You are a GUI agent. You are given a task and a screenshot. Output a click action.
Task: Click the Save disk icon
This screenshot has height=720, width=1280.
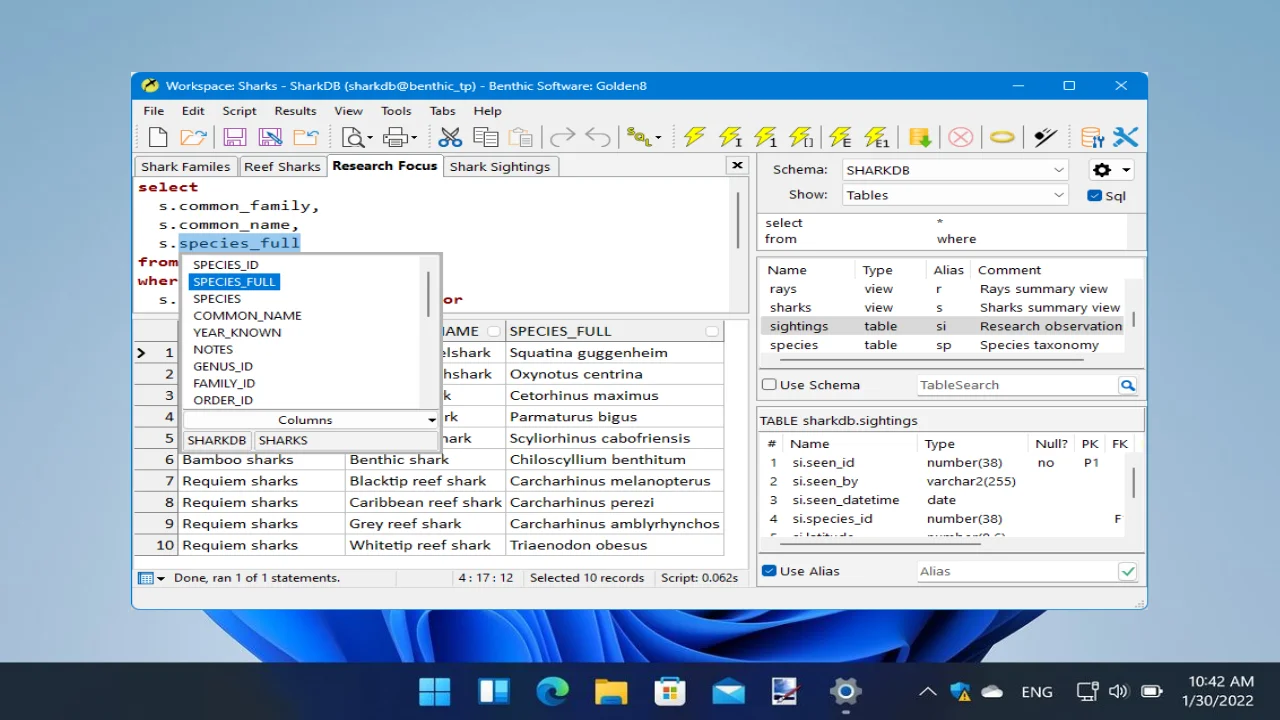(235, 137)
